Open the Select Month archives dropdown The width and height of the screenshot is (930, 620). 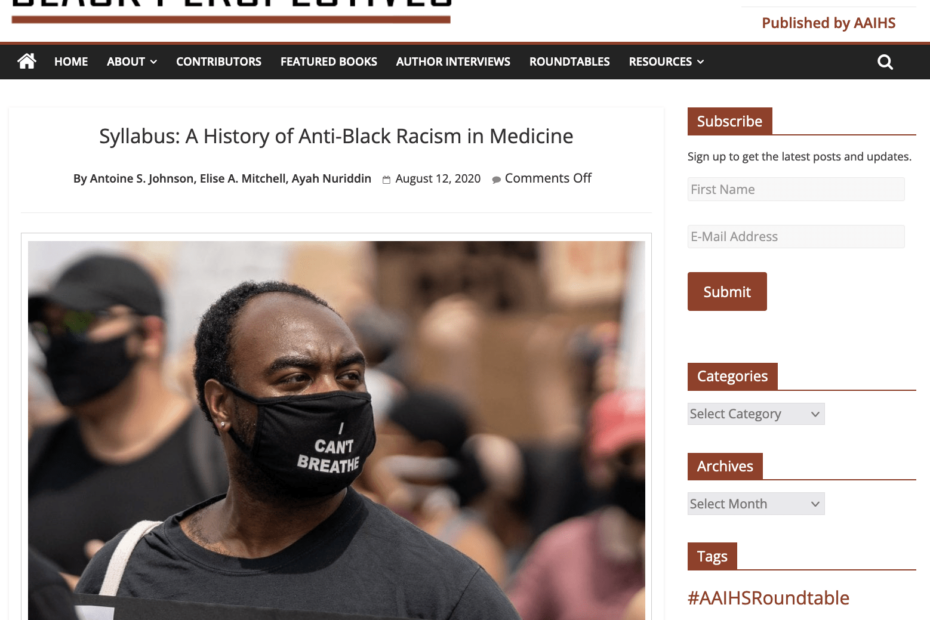[756, 504]
